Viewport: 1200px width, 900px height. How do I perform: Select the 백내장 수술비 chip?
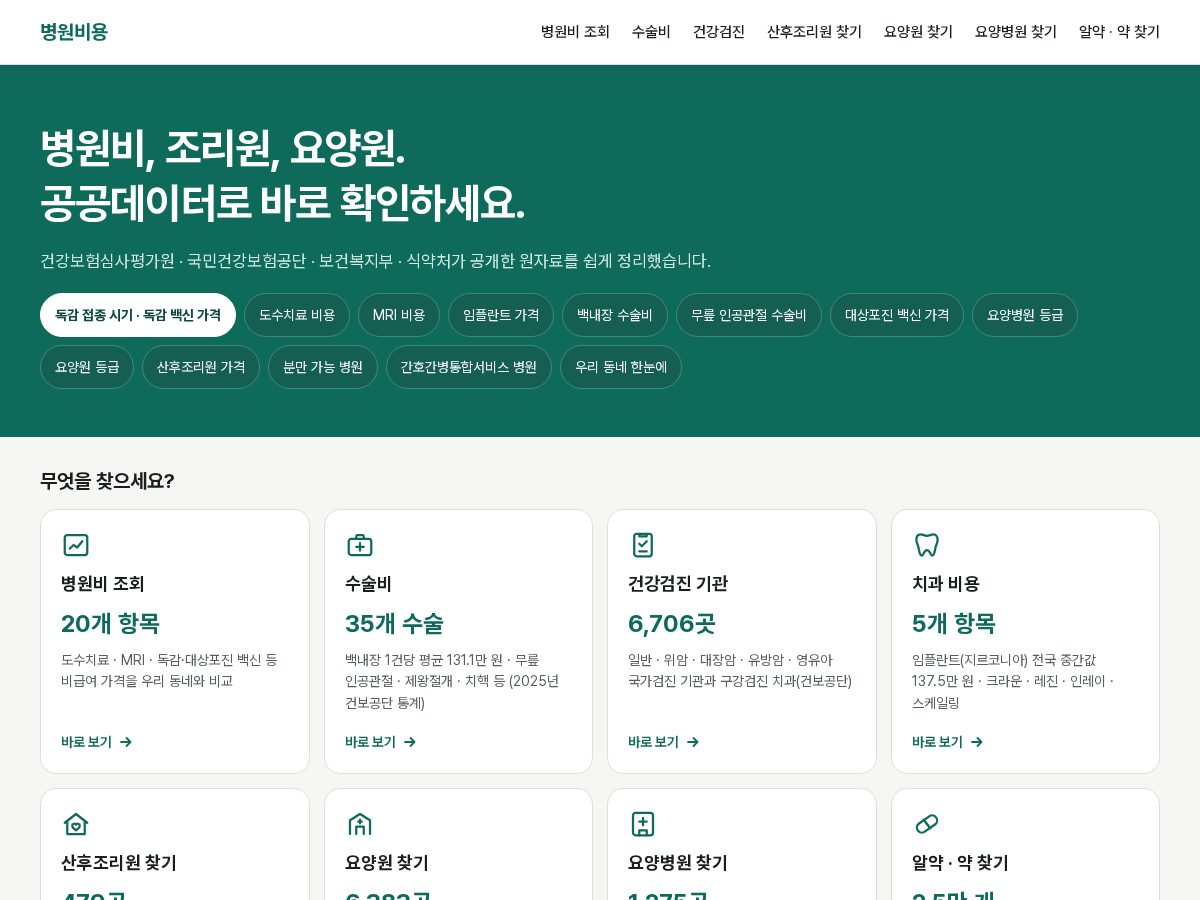(615, 315)
